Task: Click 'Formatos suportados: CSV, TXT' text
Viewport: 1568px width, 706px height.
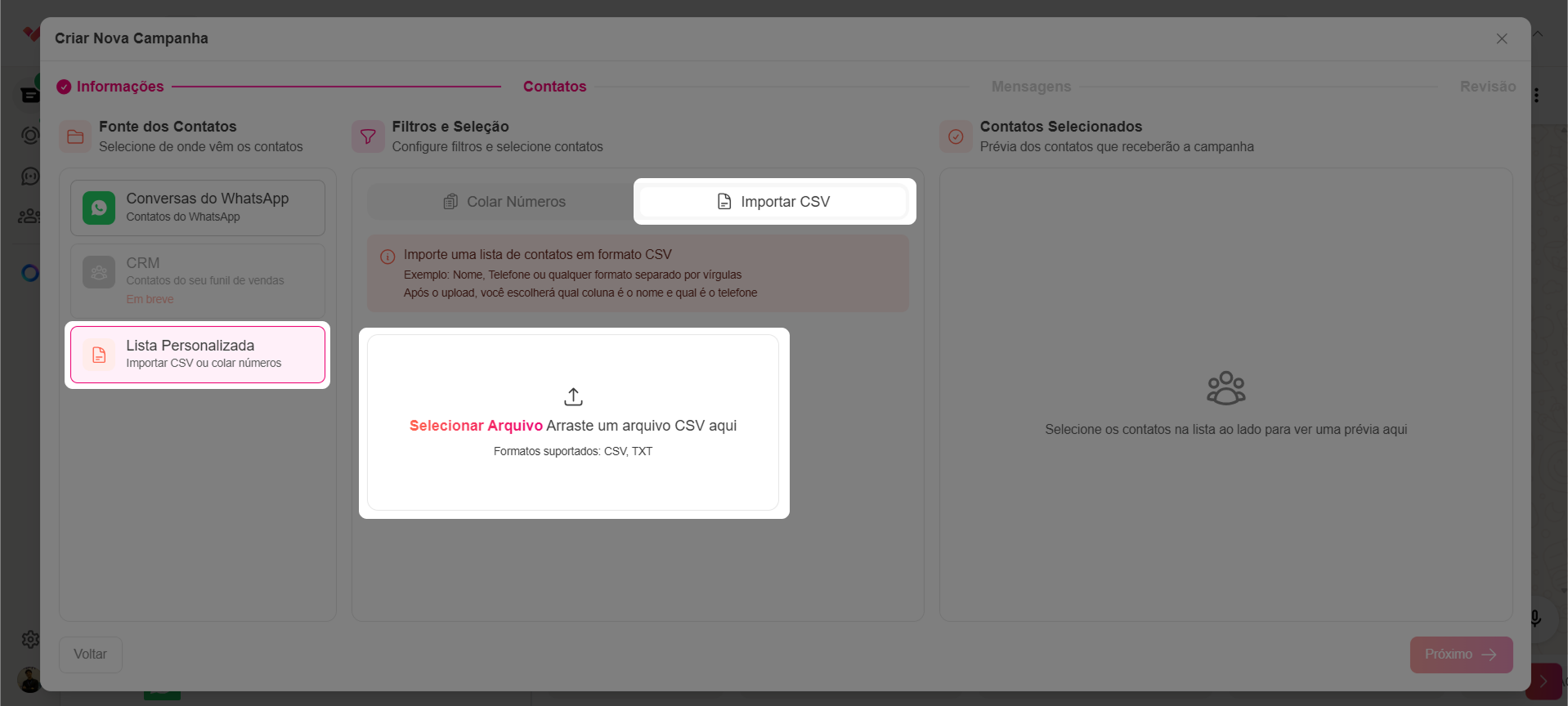Action: [573, 451]
